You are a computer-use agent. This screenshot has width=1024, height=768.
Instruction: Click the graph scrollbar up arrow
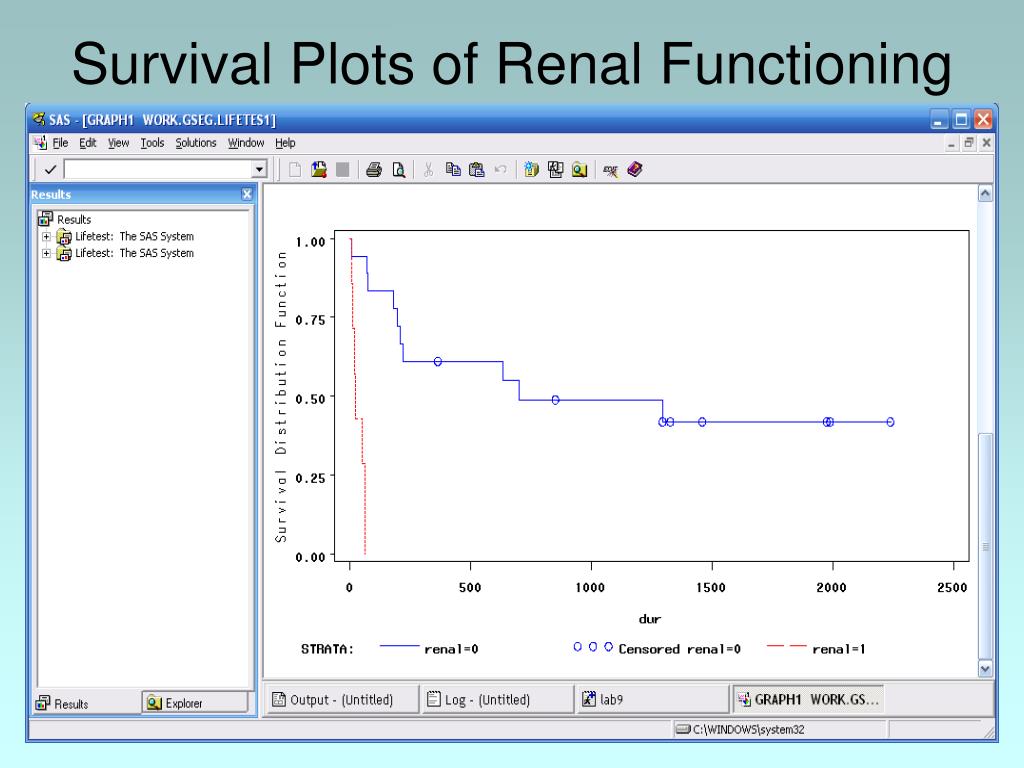click(x=985, y=193)
